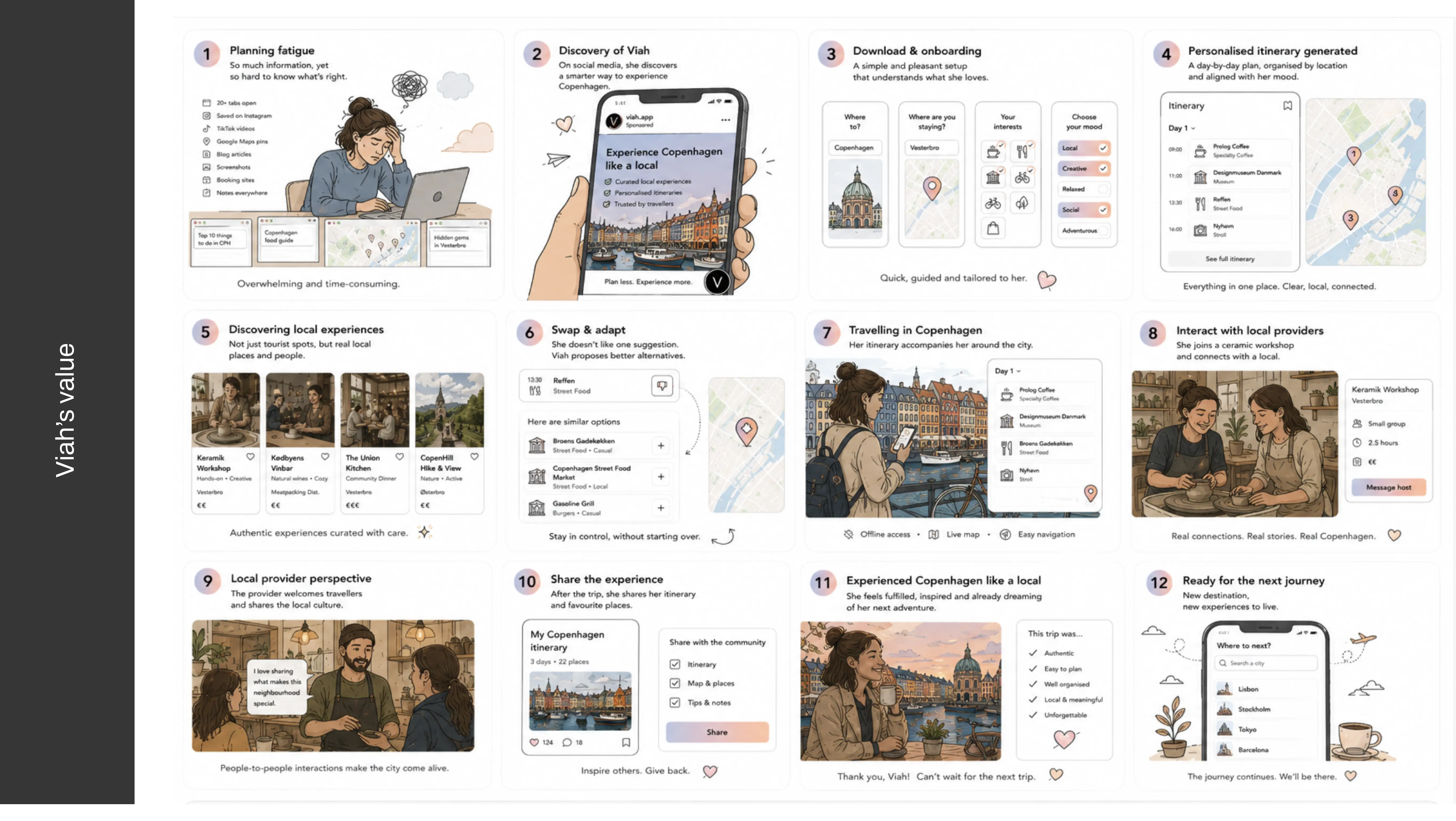Select Barcelona in the destination list
The width and height of the screenshot is (1456, 821).
coord(1266,750)
